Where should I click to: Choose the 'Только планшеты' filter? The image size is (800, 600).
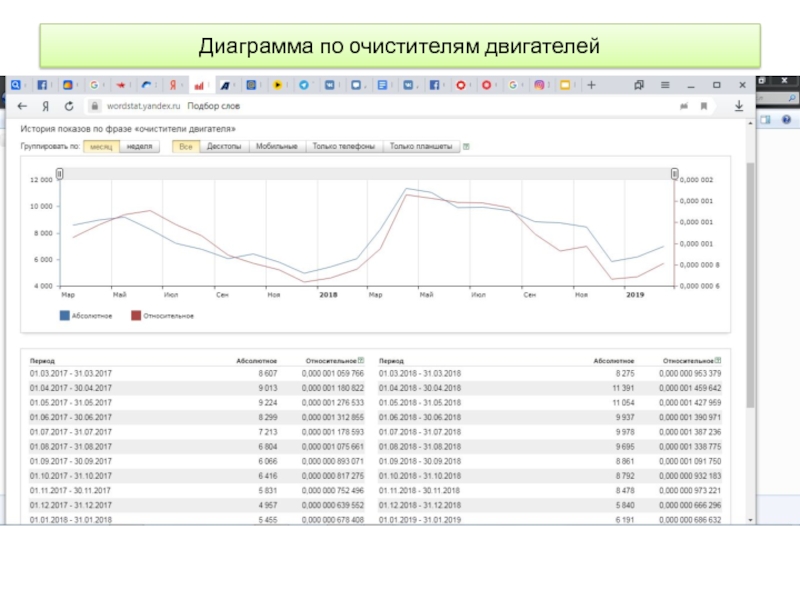pyautogui.click(x=421, y=147)
